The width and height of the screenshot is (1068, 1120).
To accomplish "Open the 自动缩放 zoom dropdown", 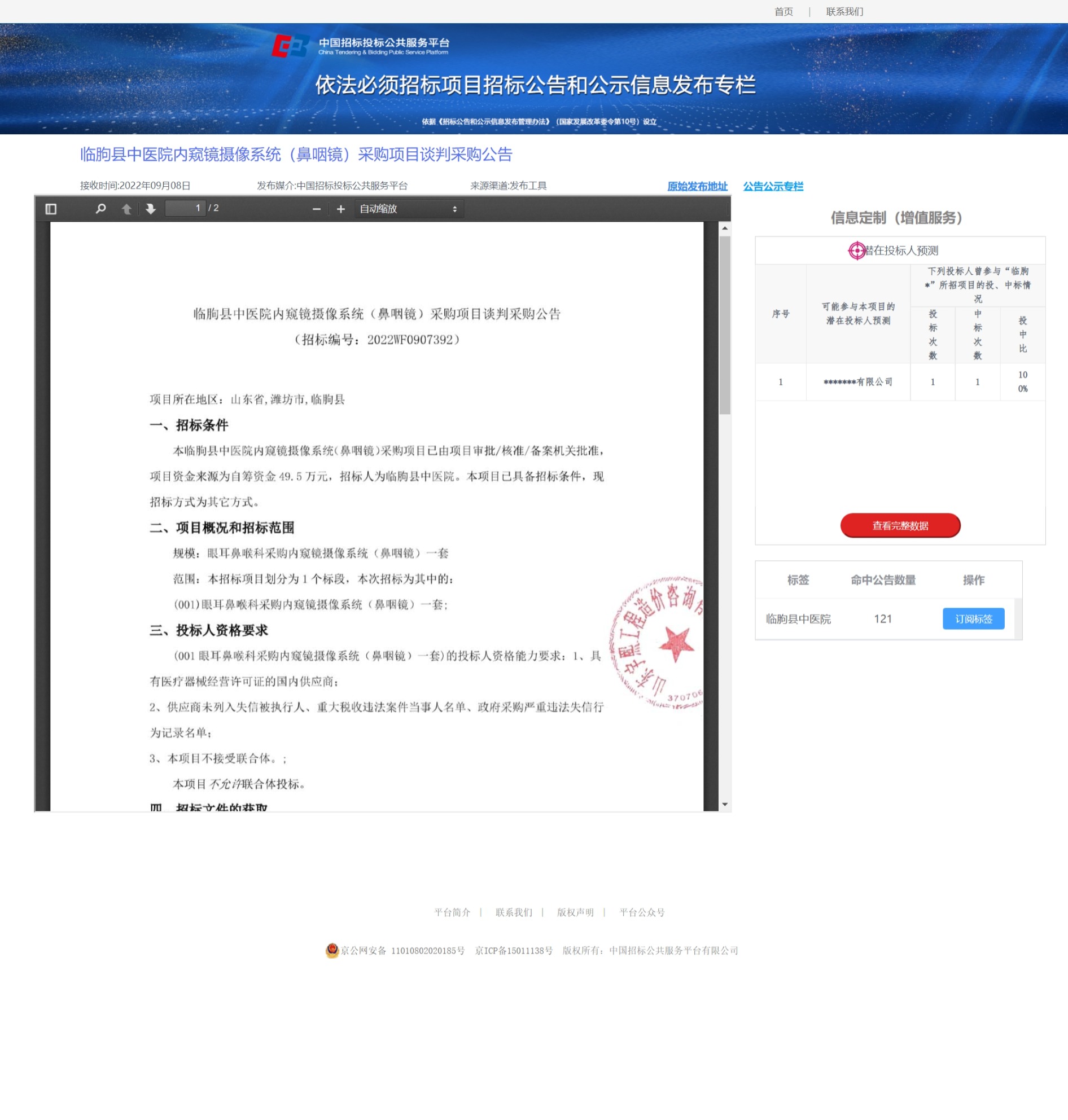I will pyautogui.click(x=409, y=209).
